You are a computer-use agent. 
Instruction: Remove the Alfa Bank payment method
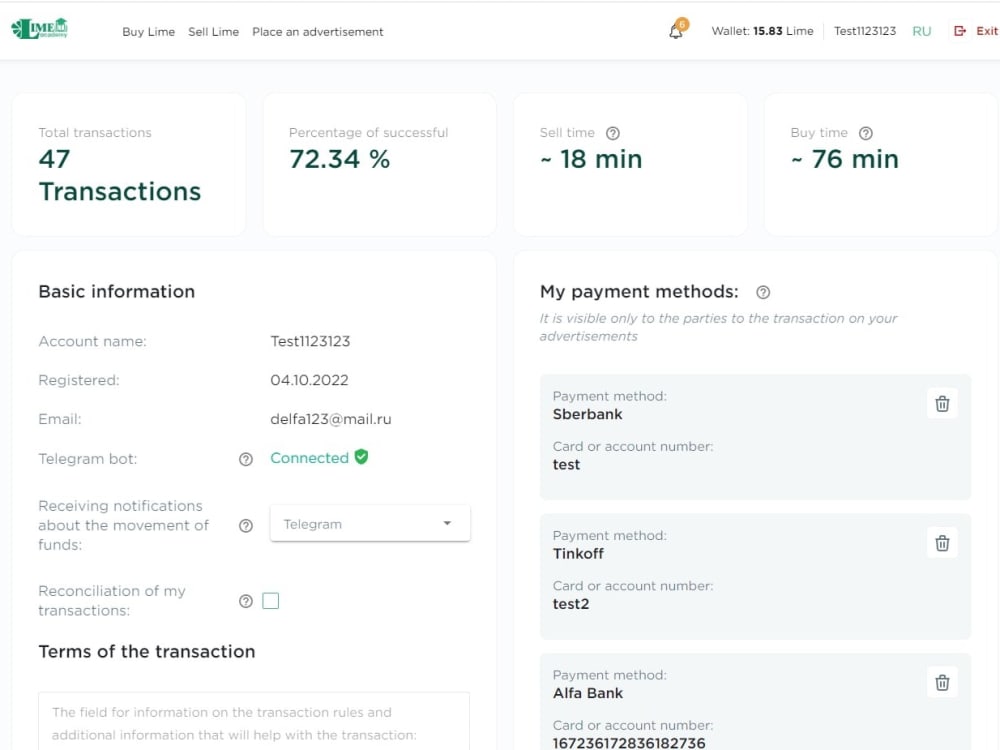coord(942,682)
